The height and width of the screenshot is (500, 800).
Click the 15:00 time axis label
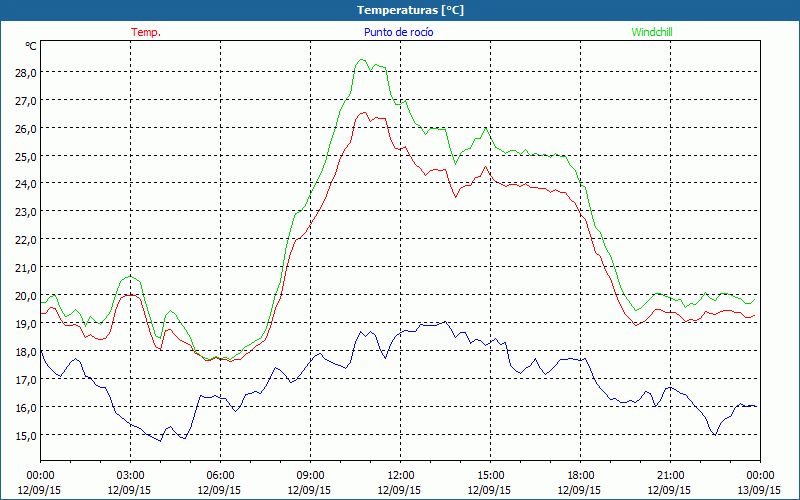(x=490, y=476)
